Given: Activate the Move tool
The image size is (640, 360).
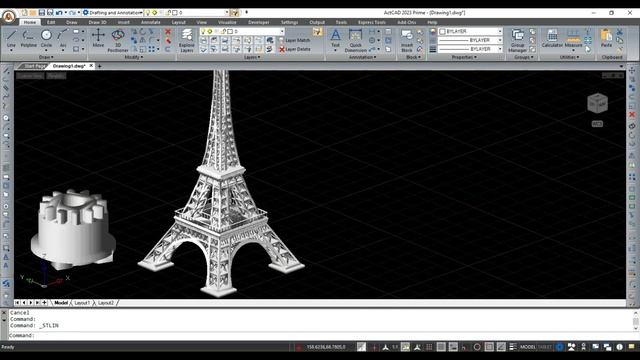Looking at the screenshot, I should 98,38.
